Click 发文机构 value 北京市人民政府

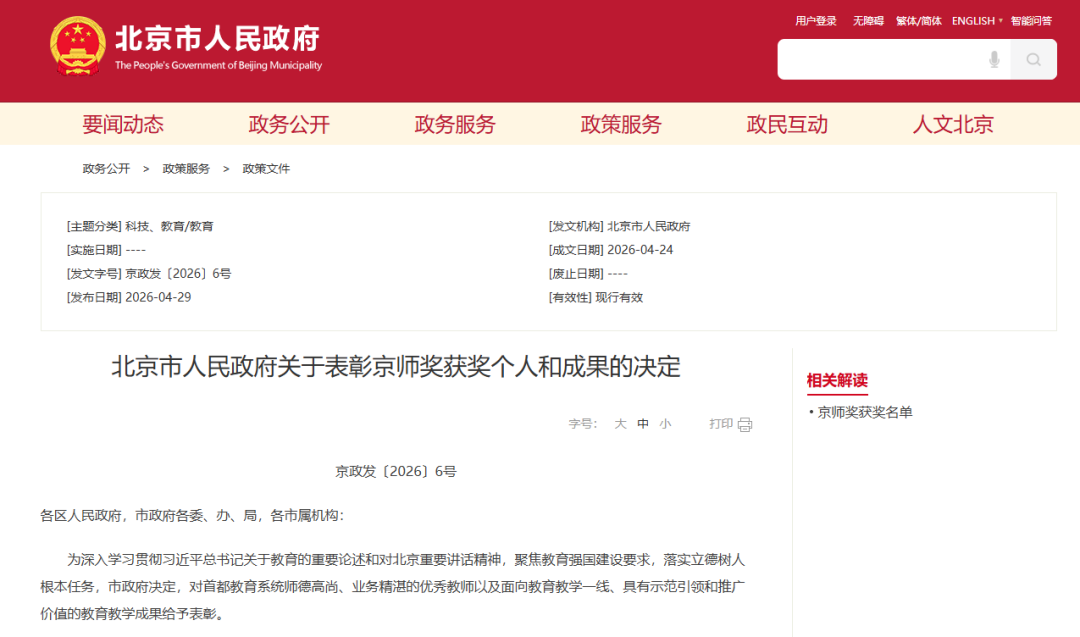pyautogui.click(x=648, y=227)
